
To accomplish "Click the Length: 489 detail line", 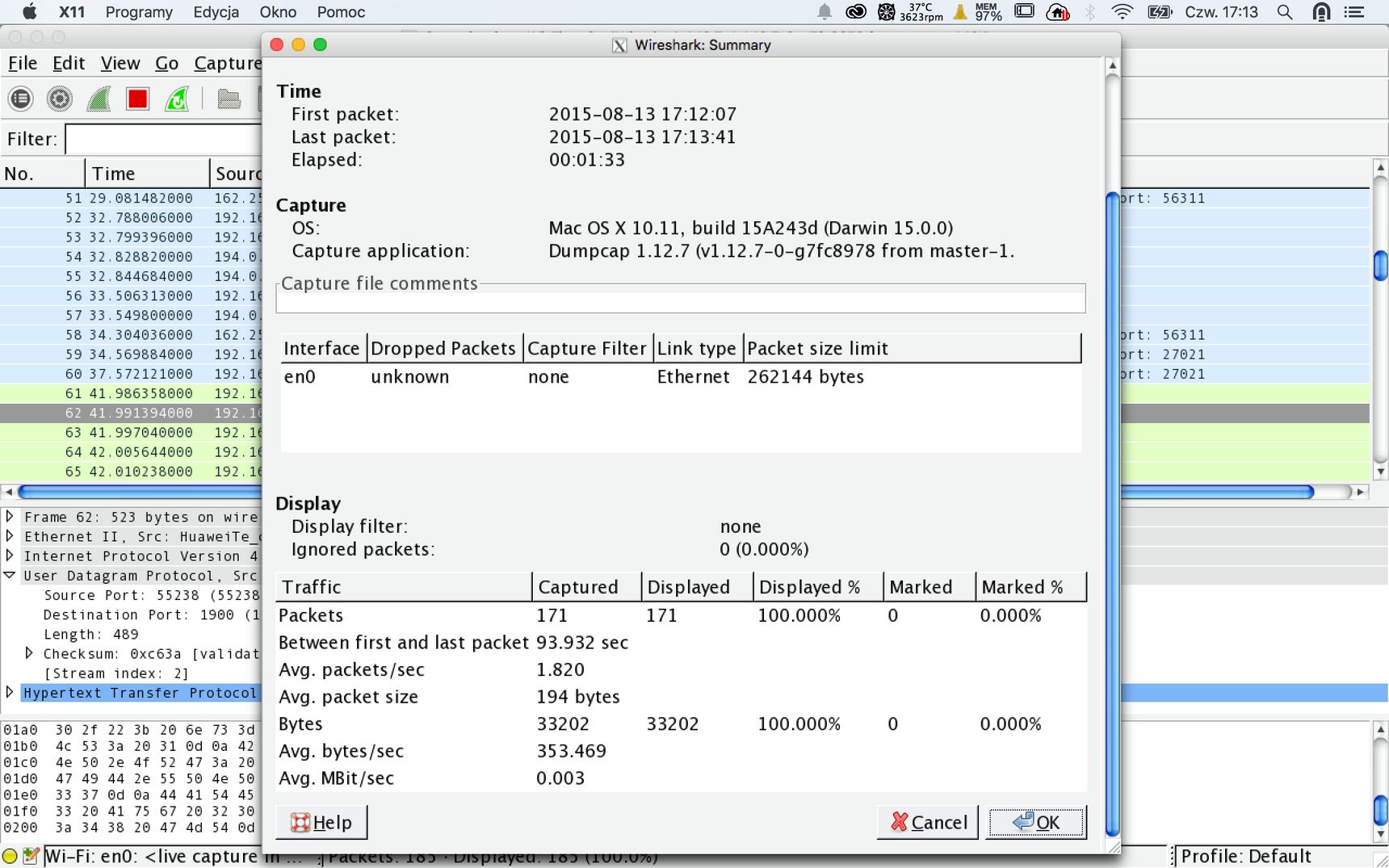I will click(90, 634).
